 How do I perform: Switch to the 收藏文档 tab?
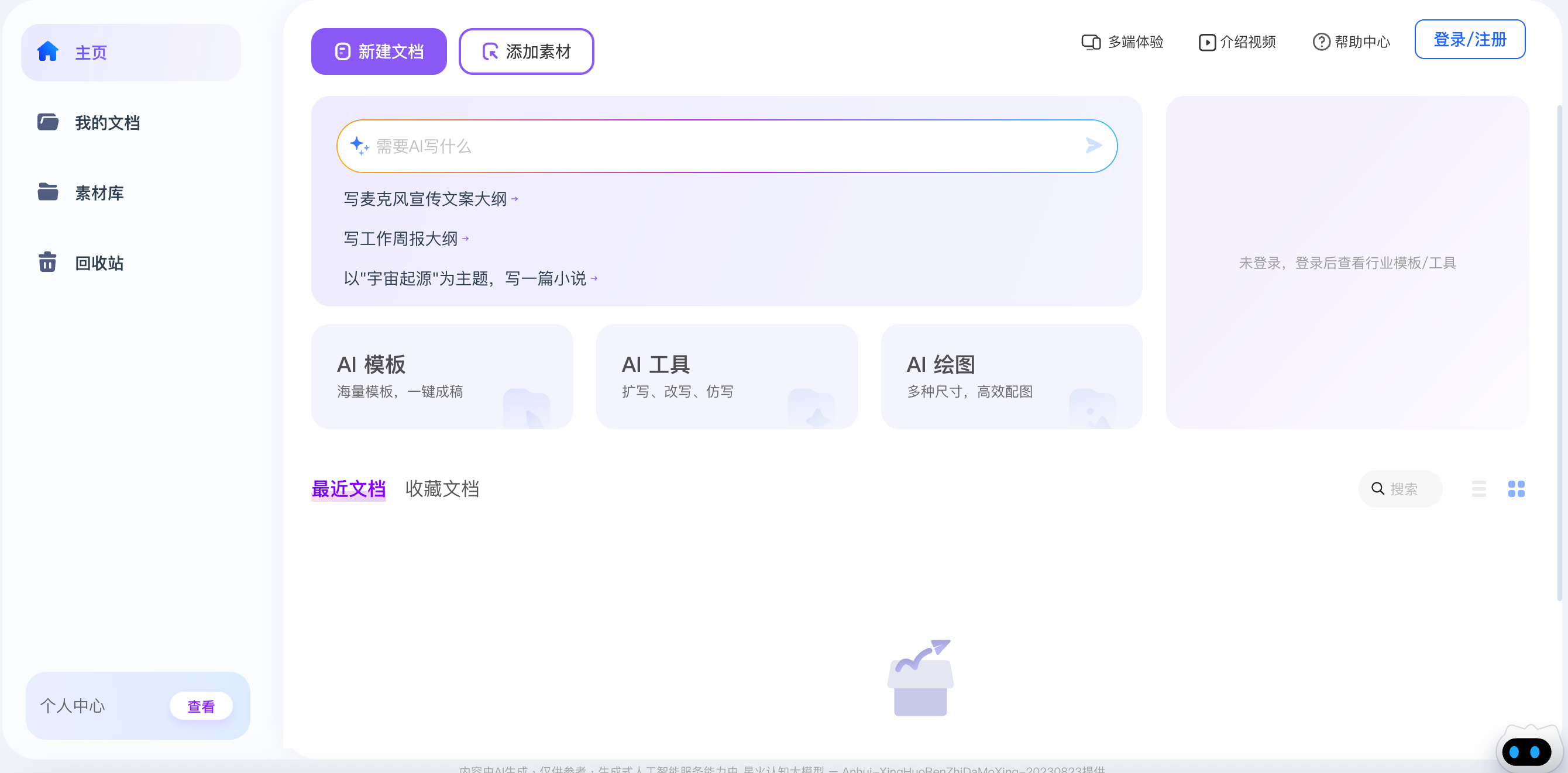442,488
